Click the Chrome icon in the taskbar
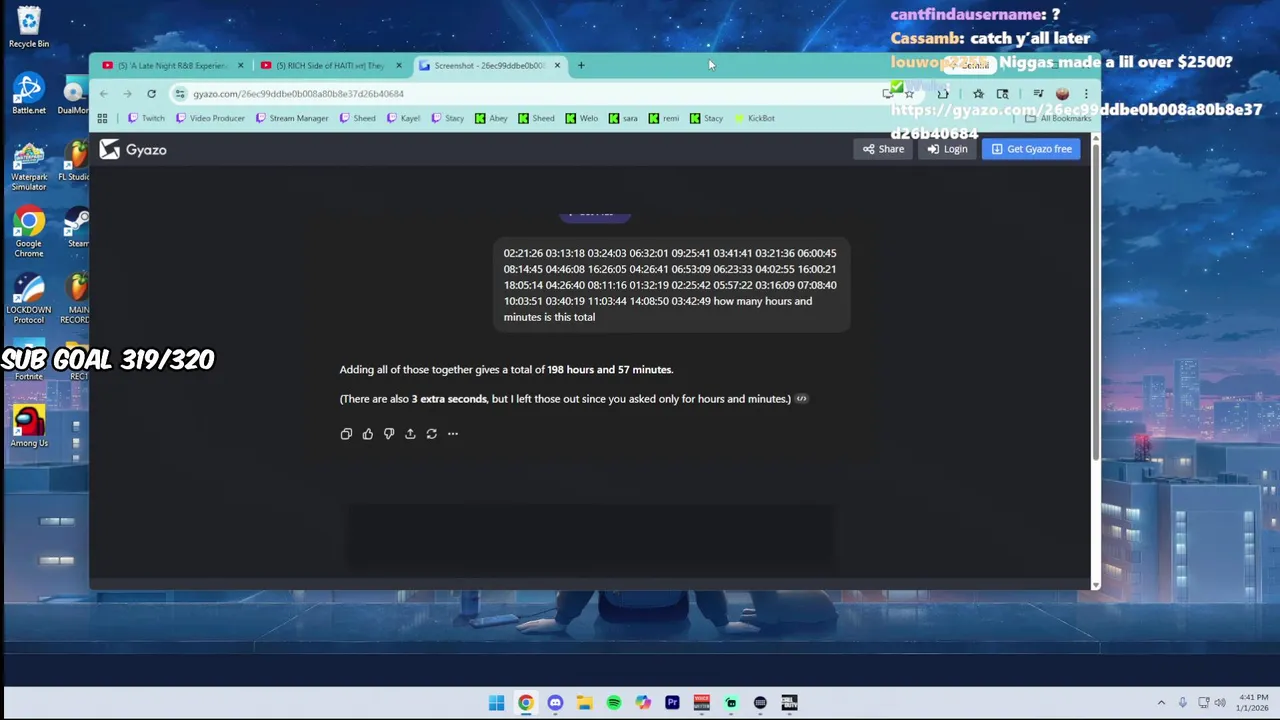This screenshot has width=1280, height=720. click(x=525, y=703)
